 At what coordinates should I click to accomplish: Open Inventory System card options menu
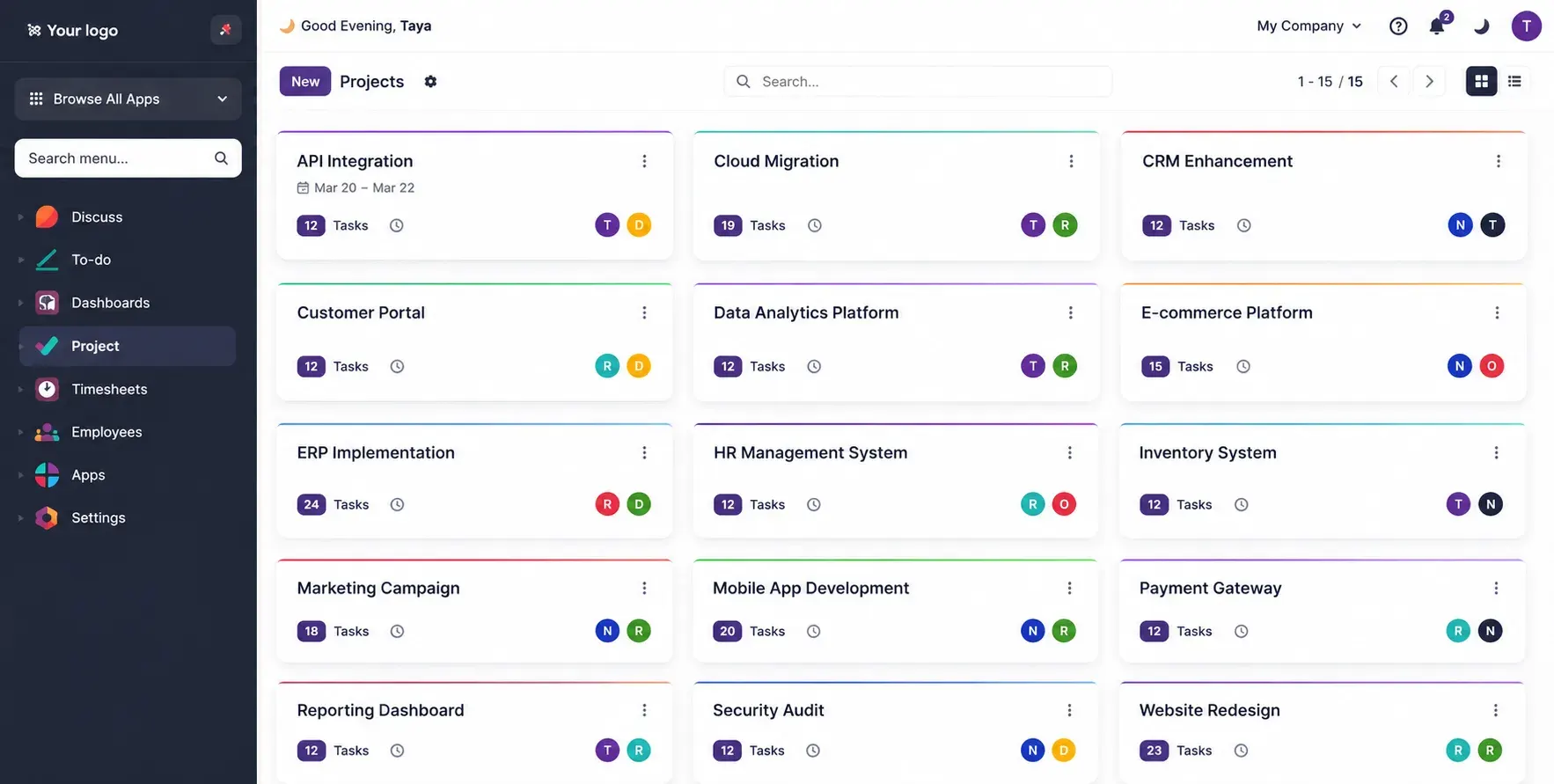tap(1496, 452)
